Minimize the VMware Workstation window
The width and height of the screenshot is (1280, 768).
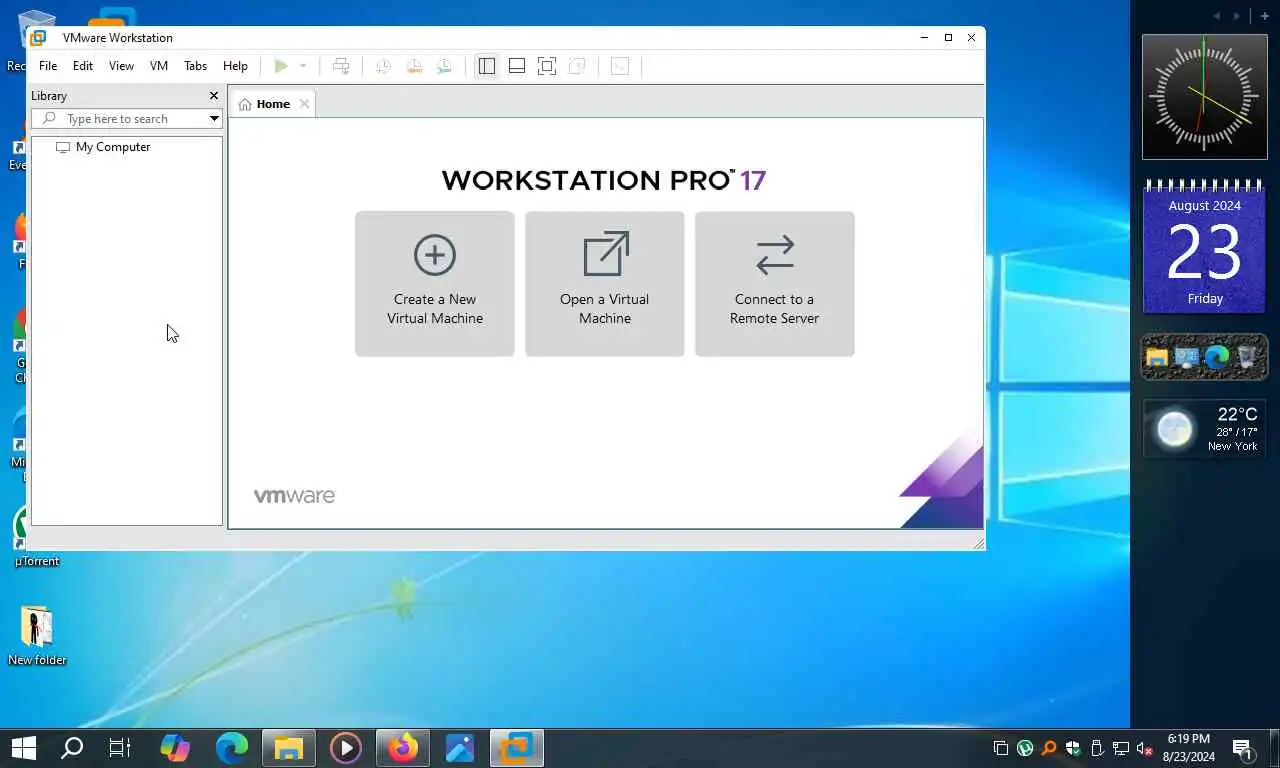coord(924,38)
